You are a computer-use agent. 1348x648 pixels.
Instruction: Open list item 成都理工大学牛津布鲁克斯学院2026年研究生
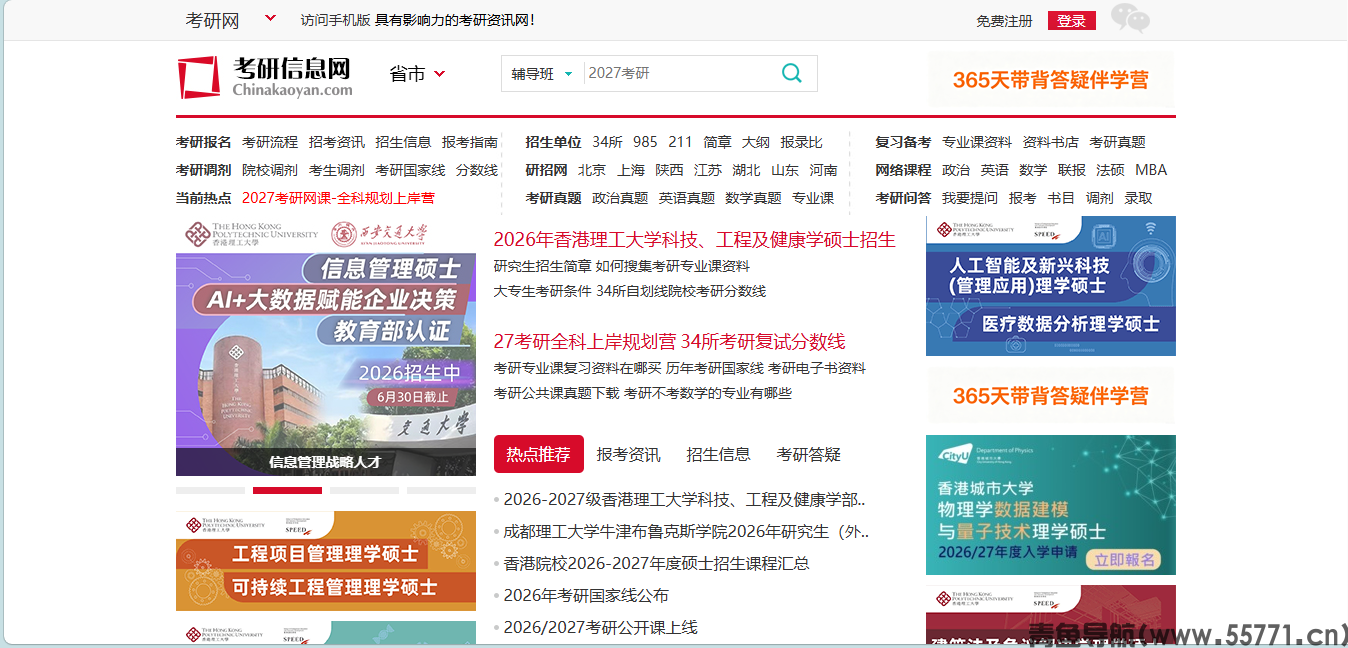pyautogui.click(x=686, y=531)
